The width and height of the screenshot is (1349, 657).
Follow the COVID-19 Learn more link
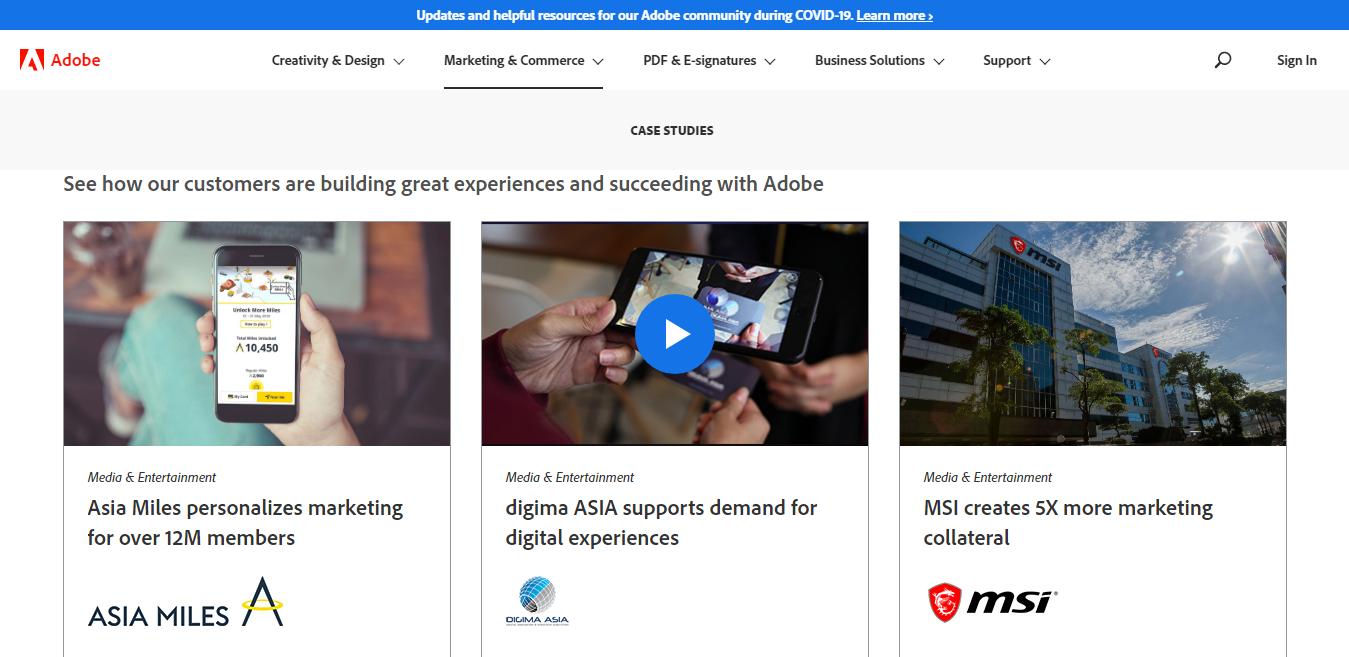pyautogui.click(x=895, y=15)
